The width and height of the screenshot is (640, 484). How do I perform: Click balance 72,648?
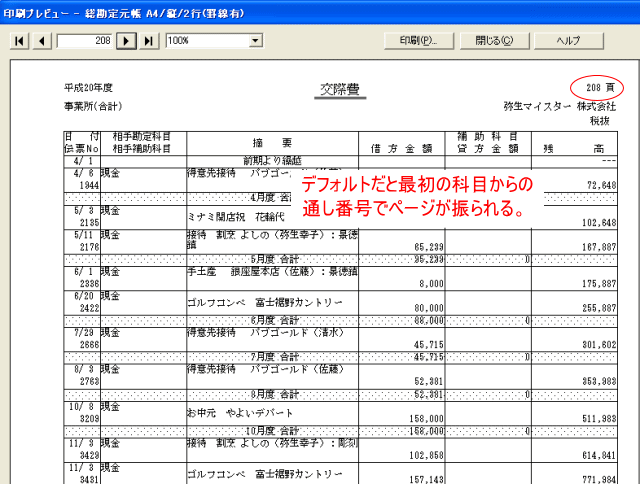pyautogui.click(x=602, y=186)
